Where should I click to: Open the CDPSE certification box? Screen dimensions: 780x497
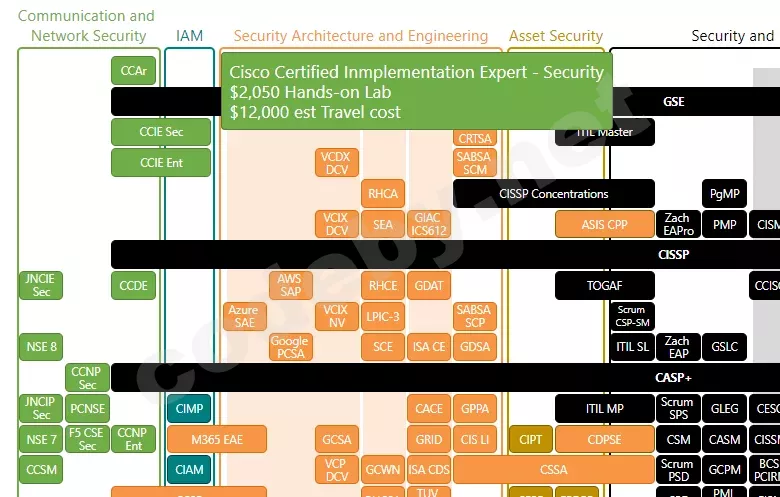[x=604, y=439]
